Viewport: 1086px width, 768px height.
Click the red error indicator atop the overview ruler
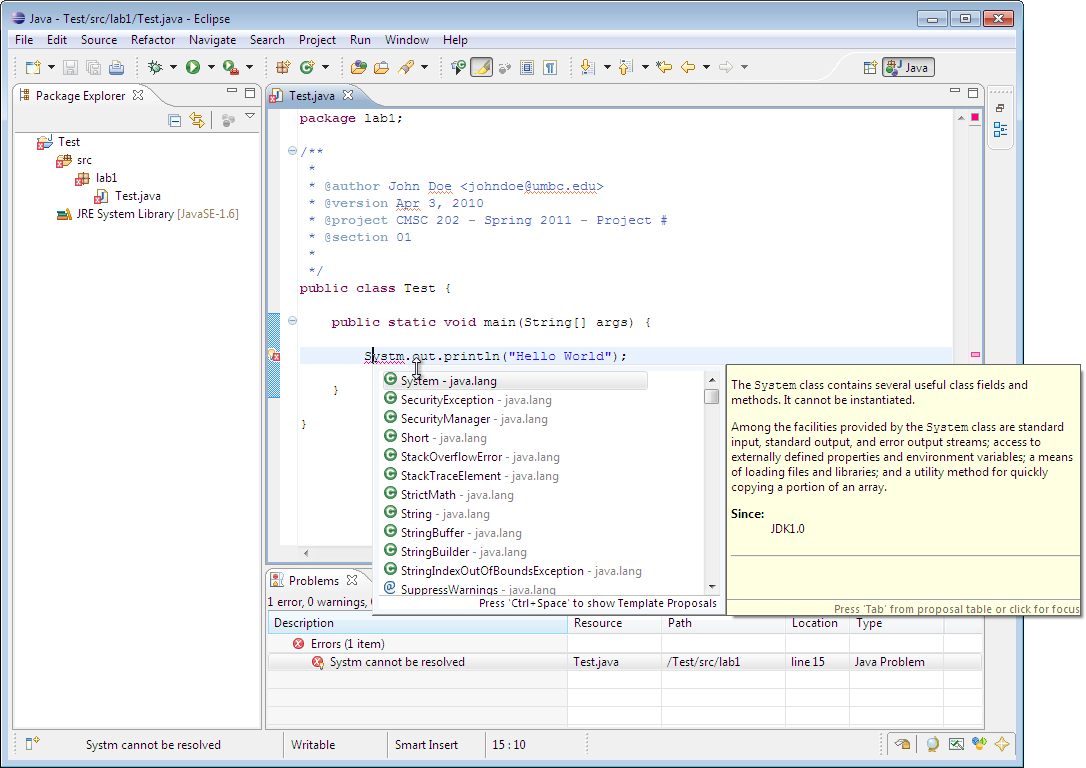point(975,117)
